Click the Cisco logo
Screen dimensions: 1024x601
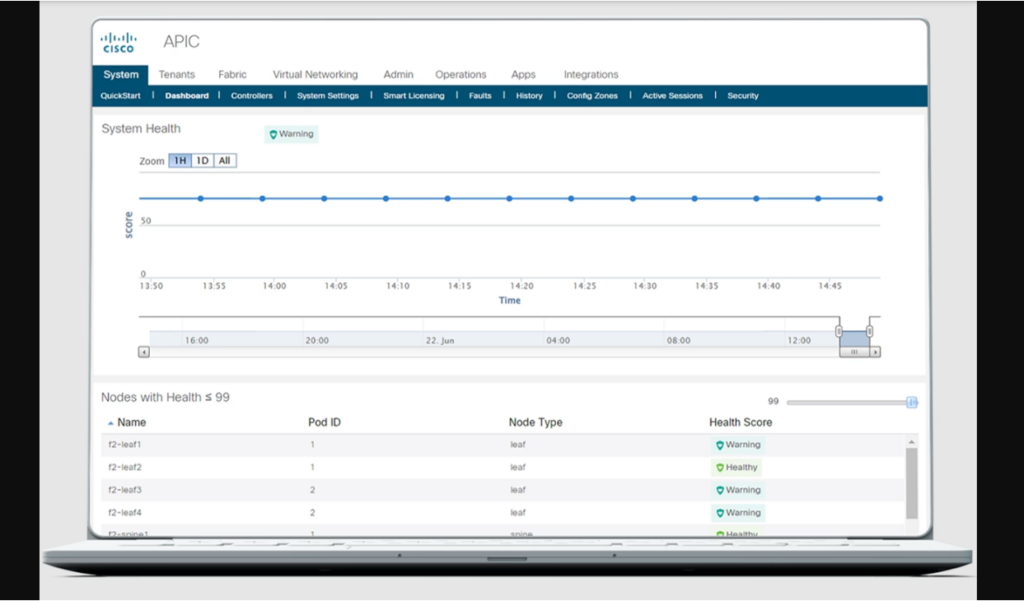click(118, 42)
